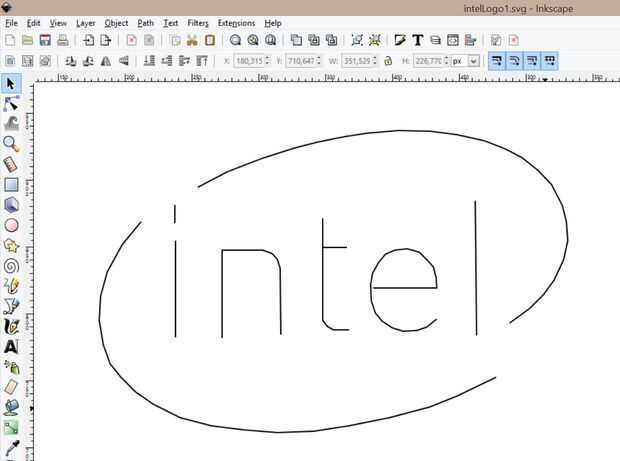Zoom to fit drawing icon
This screenshot has height=461, width=620.
click(x=253, y=40)
